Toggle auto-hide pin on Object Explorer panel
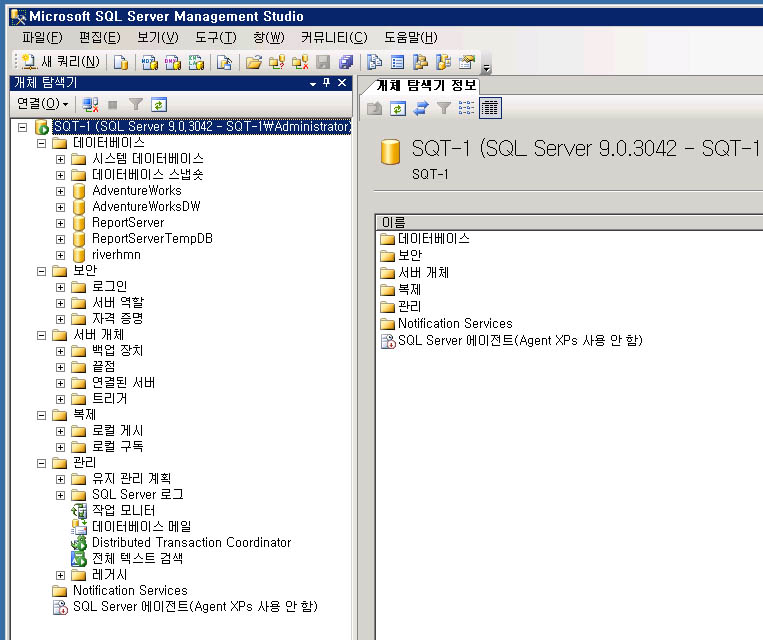 (x=326, y=83)
